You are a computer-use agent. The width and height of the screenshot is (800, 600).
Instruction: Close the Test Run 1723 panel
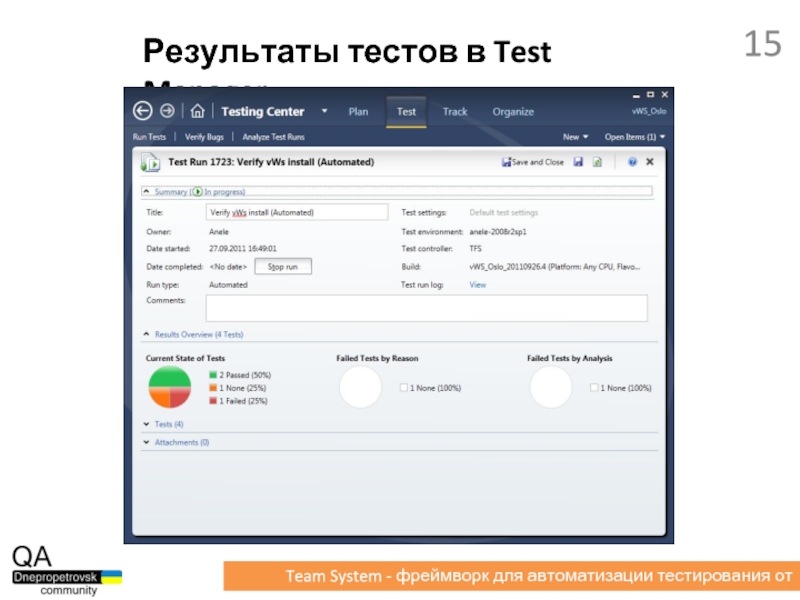point(649,162)
